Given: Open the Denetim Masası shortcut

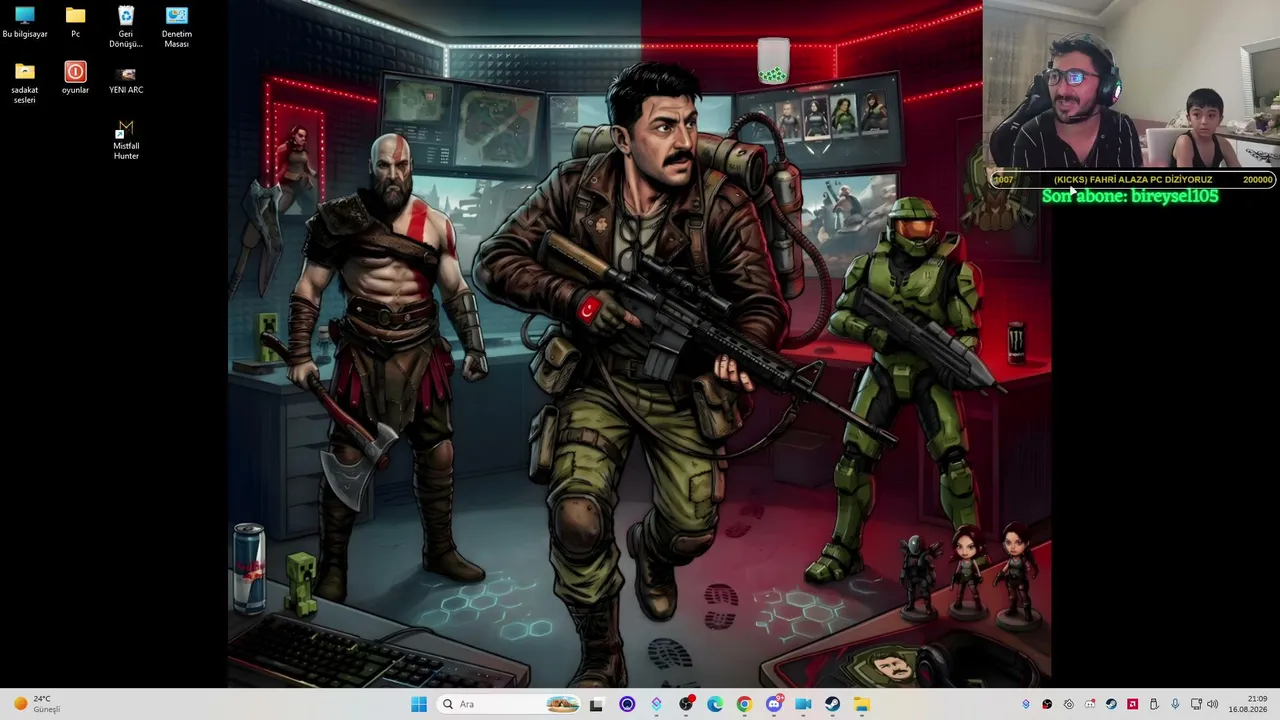Looking at the screenshot, I should pos(176,26).
